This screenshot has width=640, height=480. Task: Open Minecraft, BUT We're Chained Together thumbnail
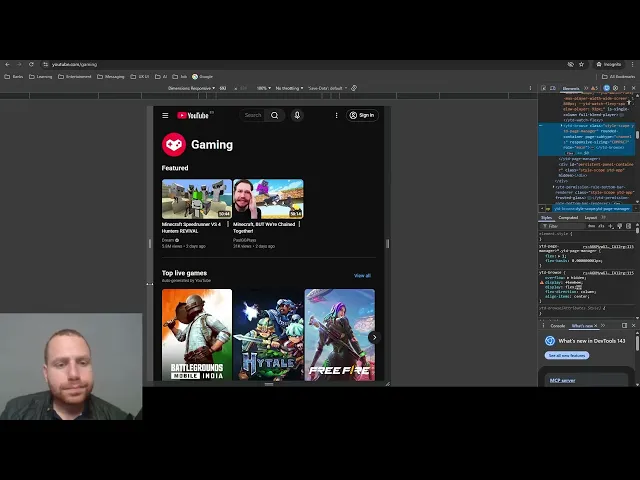coord(268,199)
